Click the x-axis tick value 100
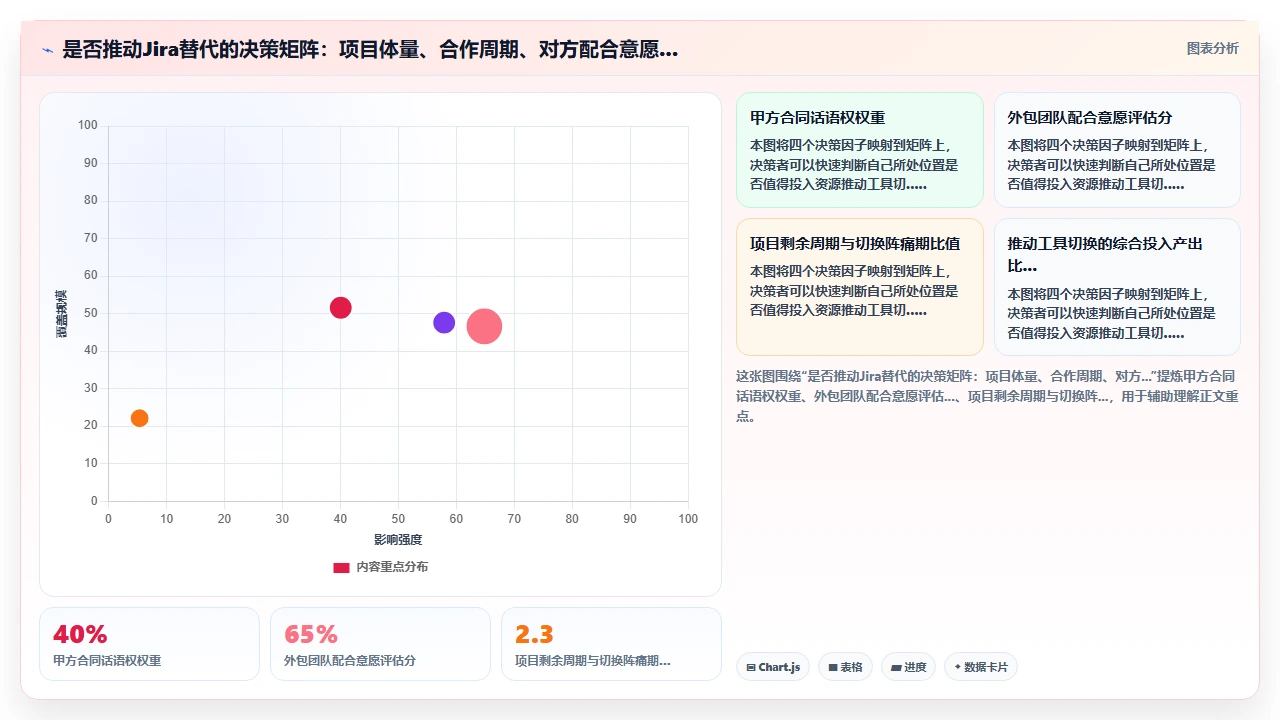The image size is (1280, 720). coord(688,519)
